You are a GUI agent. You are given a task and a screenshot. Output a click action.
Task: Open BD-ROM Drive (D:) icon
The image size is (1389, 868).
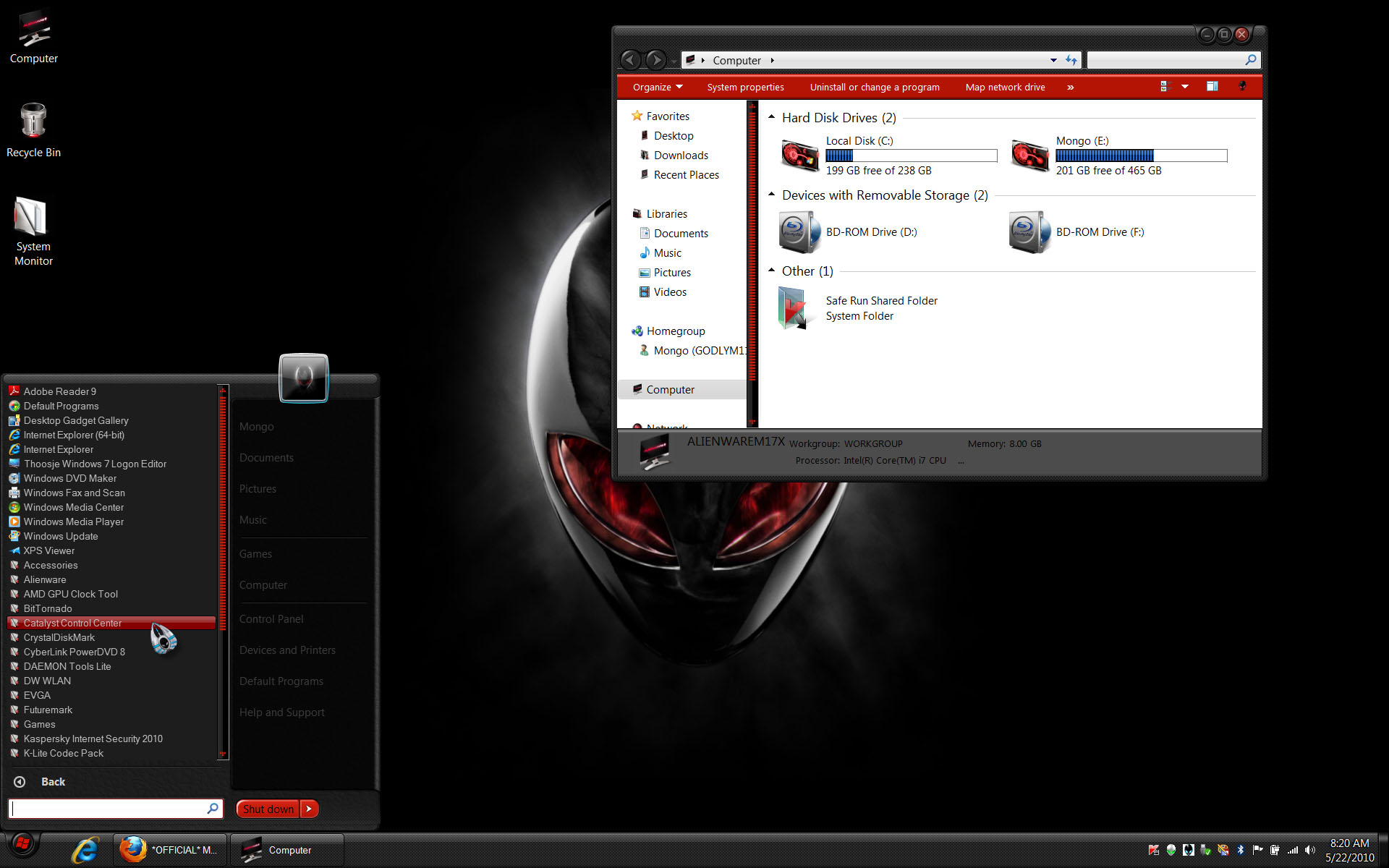799,232
